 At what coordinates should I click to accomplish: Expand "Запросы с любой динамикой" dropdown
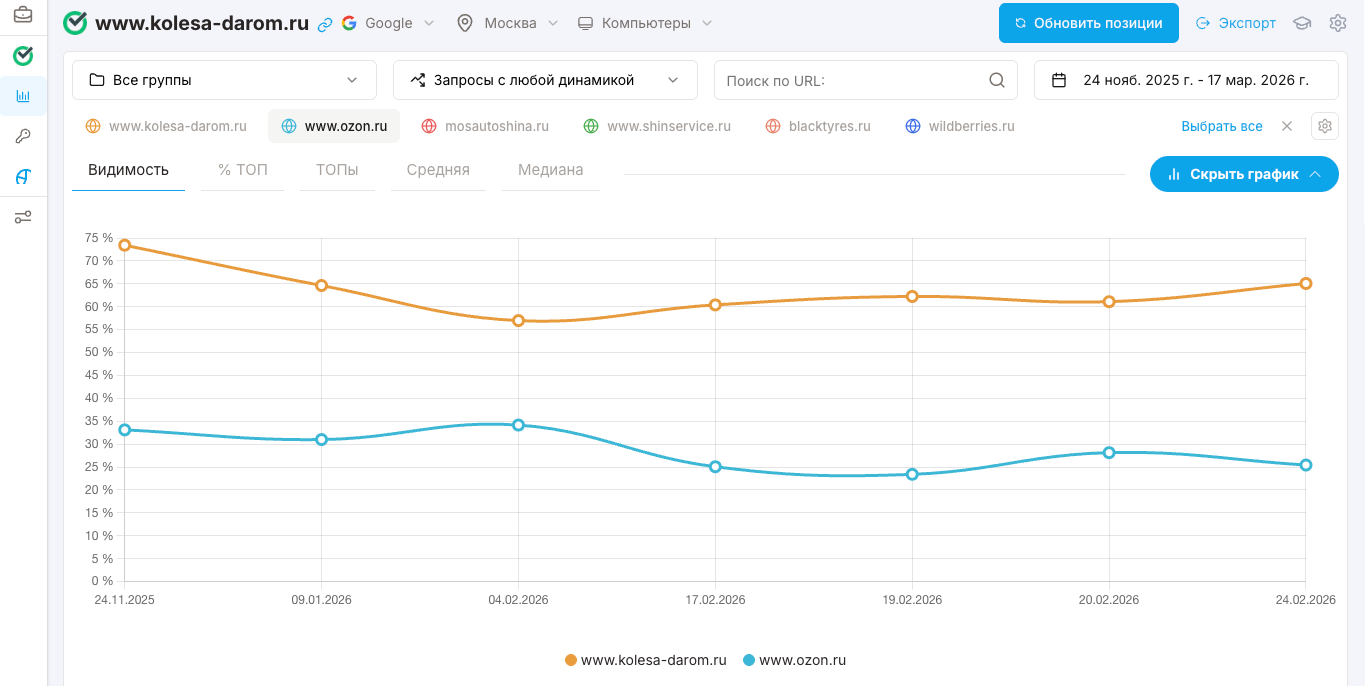[545, 80]
